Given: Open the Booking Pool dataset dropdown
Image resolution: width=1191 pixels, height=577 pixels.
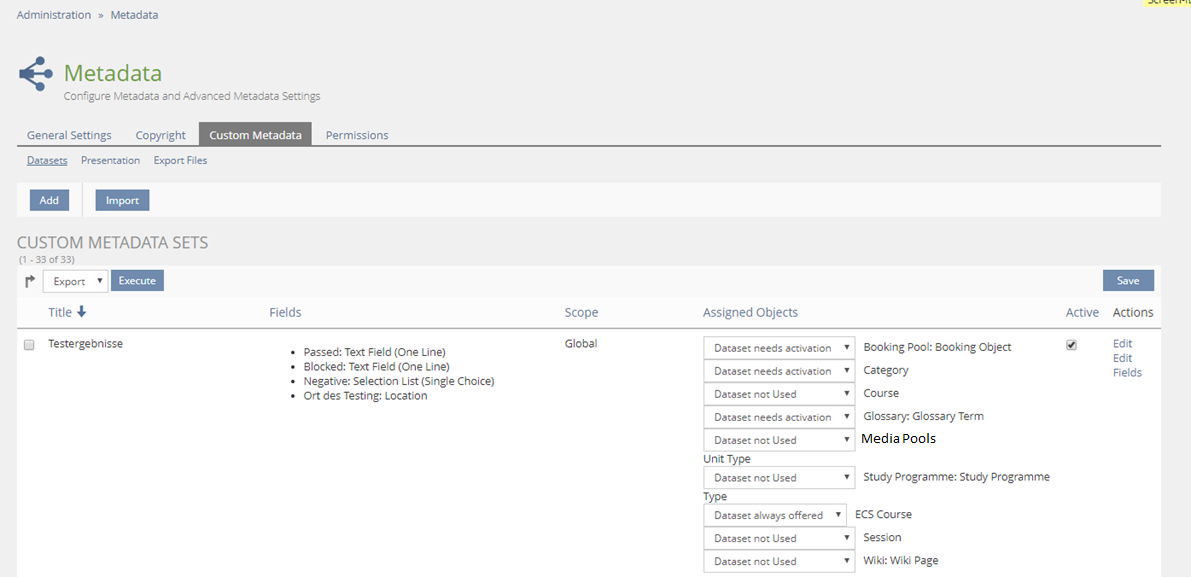Looking at the screenshot, I should tap(779, 348).
